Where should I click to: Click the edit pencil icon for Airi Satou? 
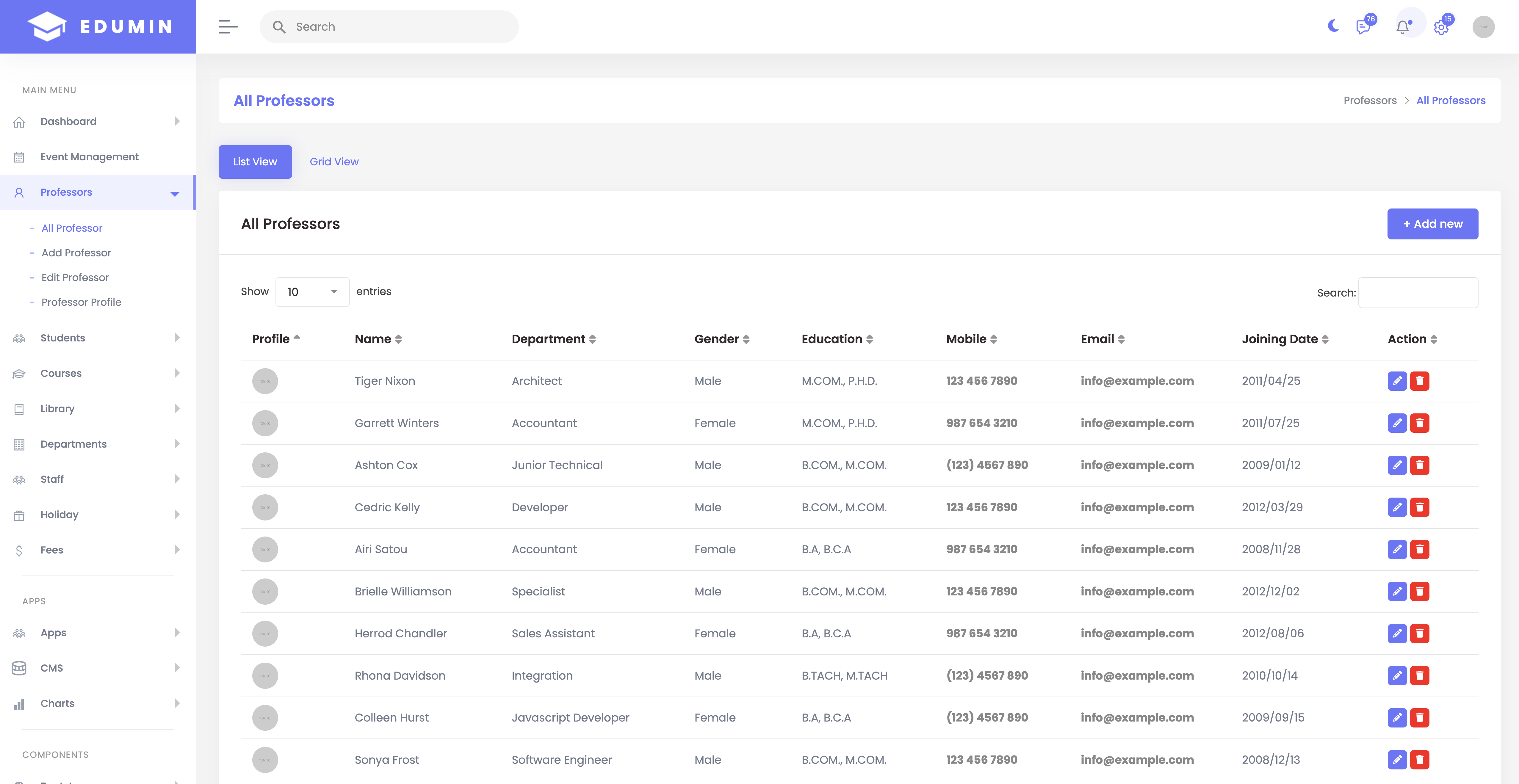(1397, 549)
